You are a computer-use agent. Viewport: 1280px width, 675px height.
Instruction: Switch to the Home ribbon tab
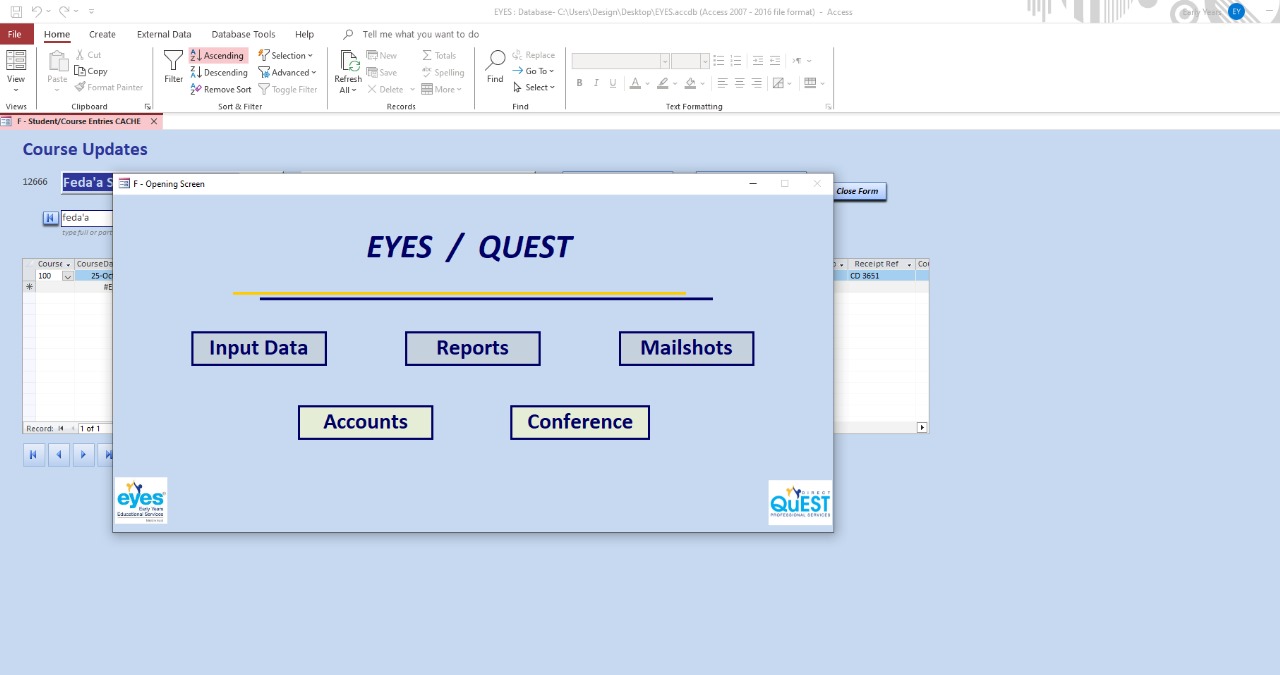[x=57, y=34]
